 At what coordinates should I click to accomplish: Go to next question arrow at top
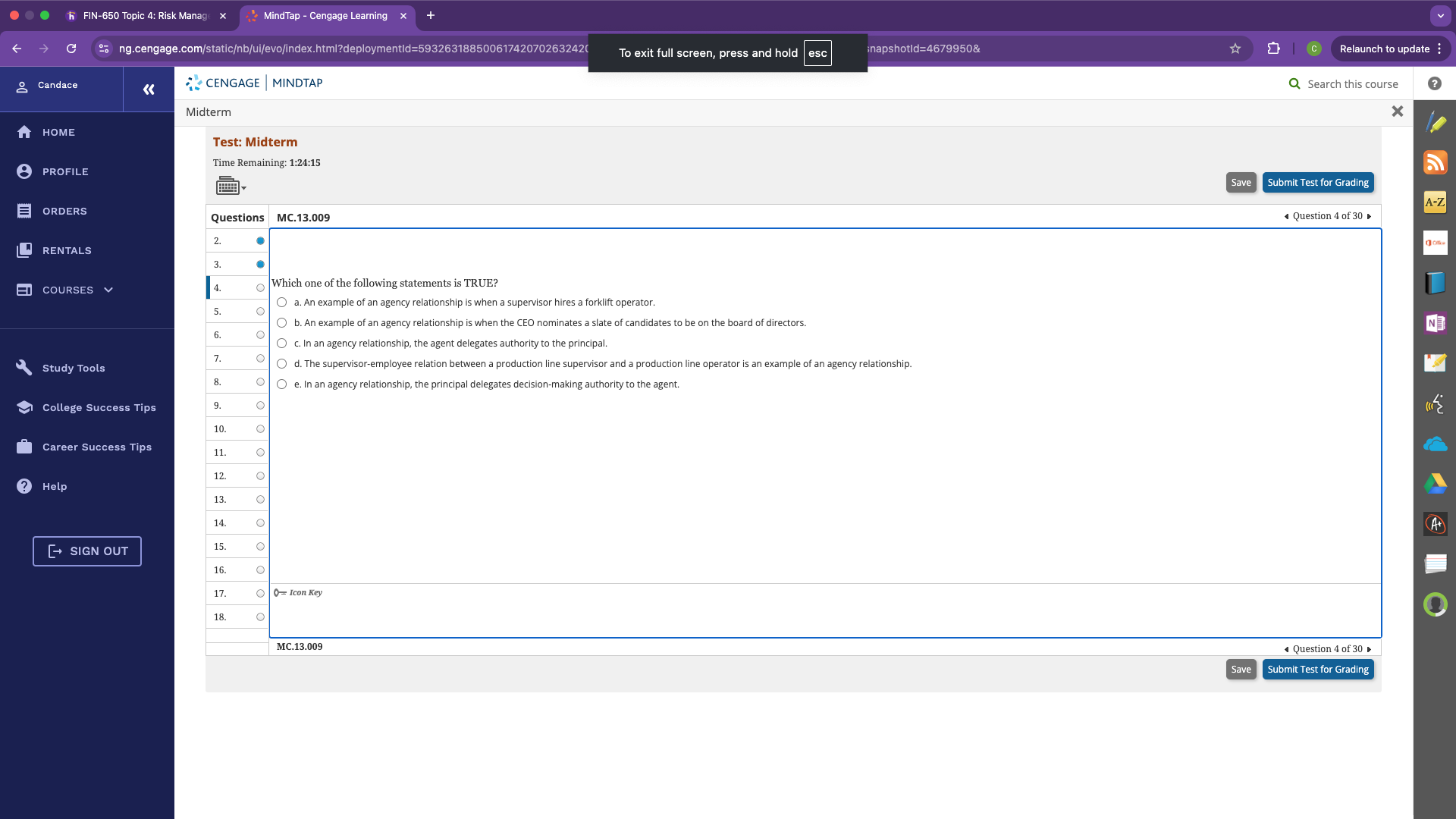[1370, 217]
